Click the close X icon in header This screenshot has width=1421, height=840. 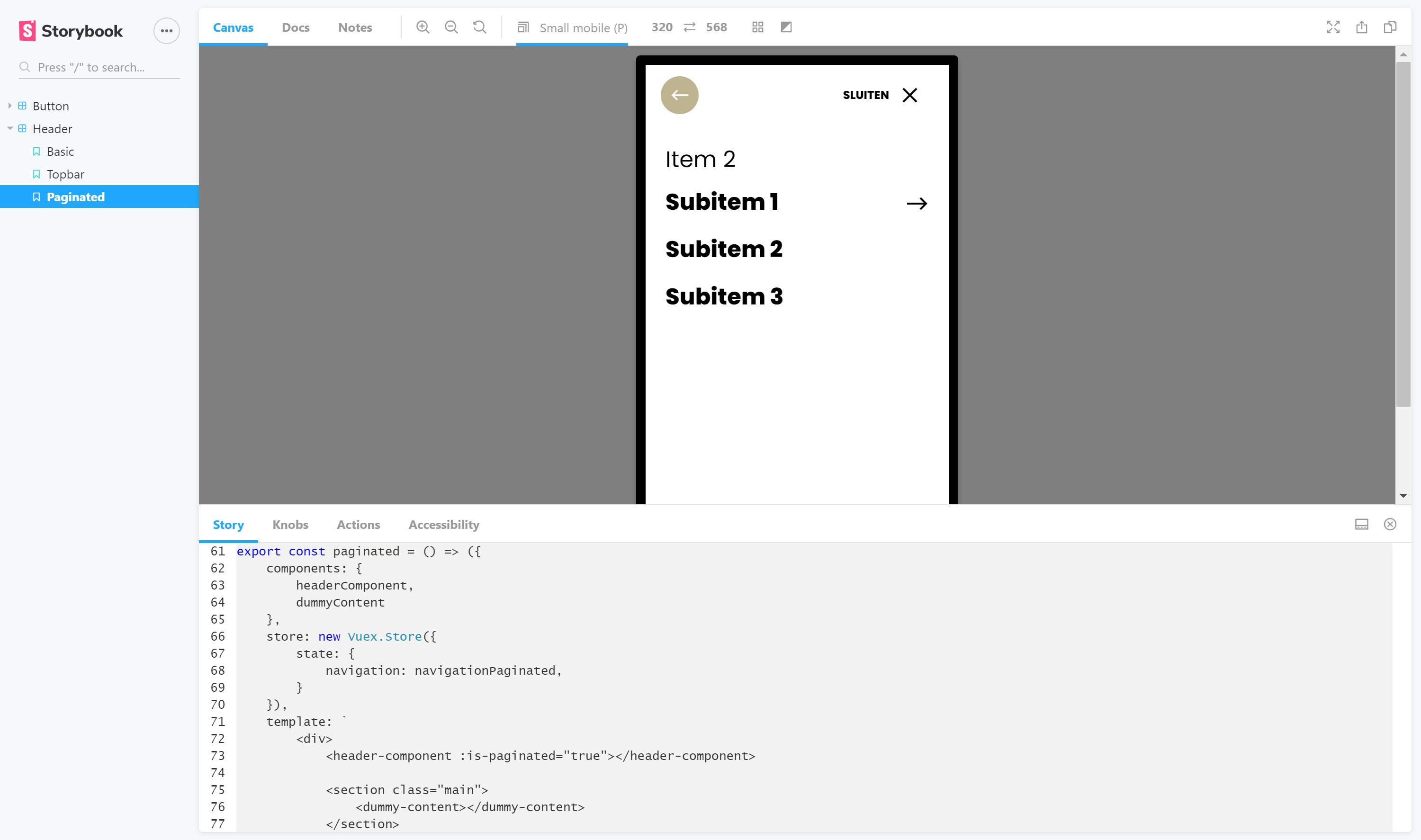pos(909,95)
